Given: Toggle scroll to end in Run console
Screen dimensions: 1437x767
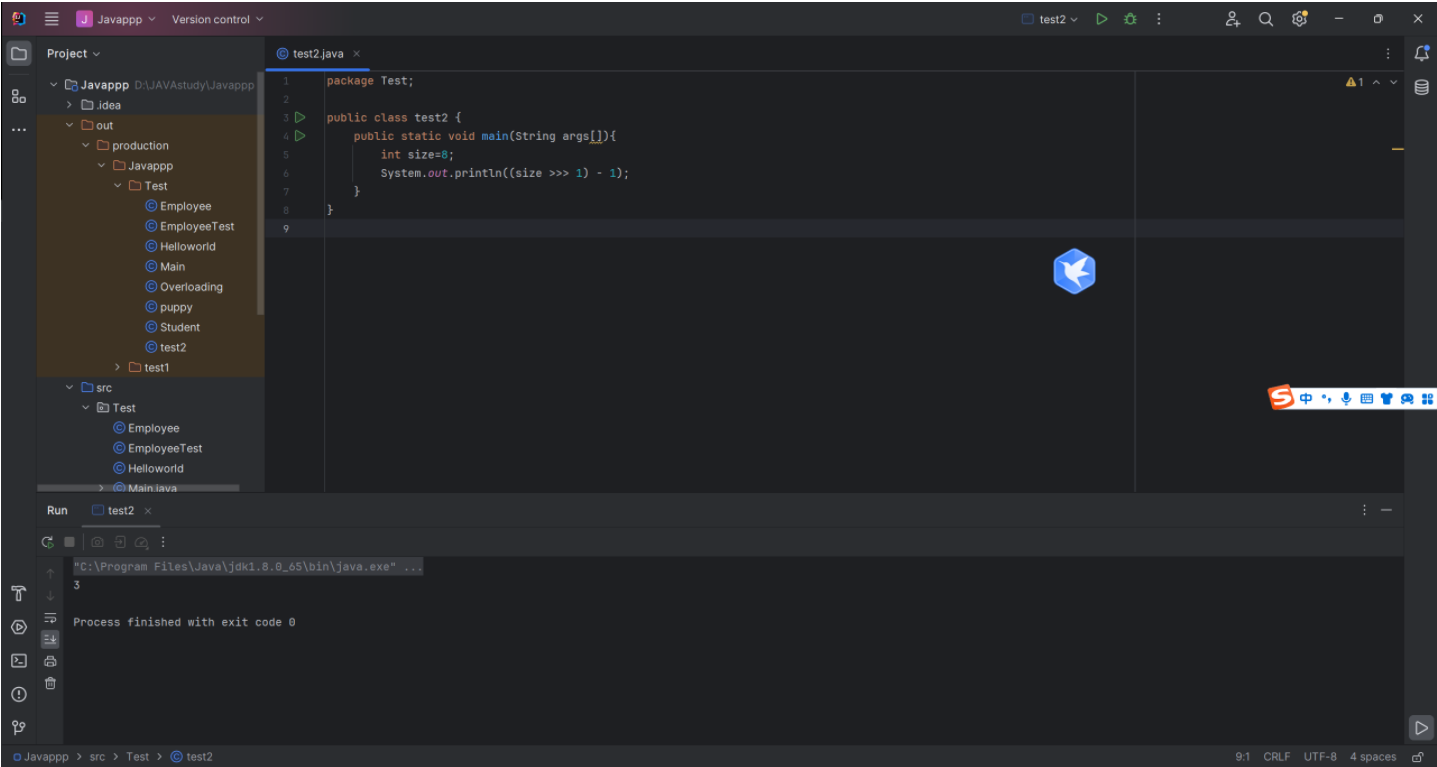Looking at the screenshot, I should coord(50,639).
